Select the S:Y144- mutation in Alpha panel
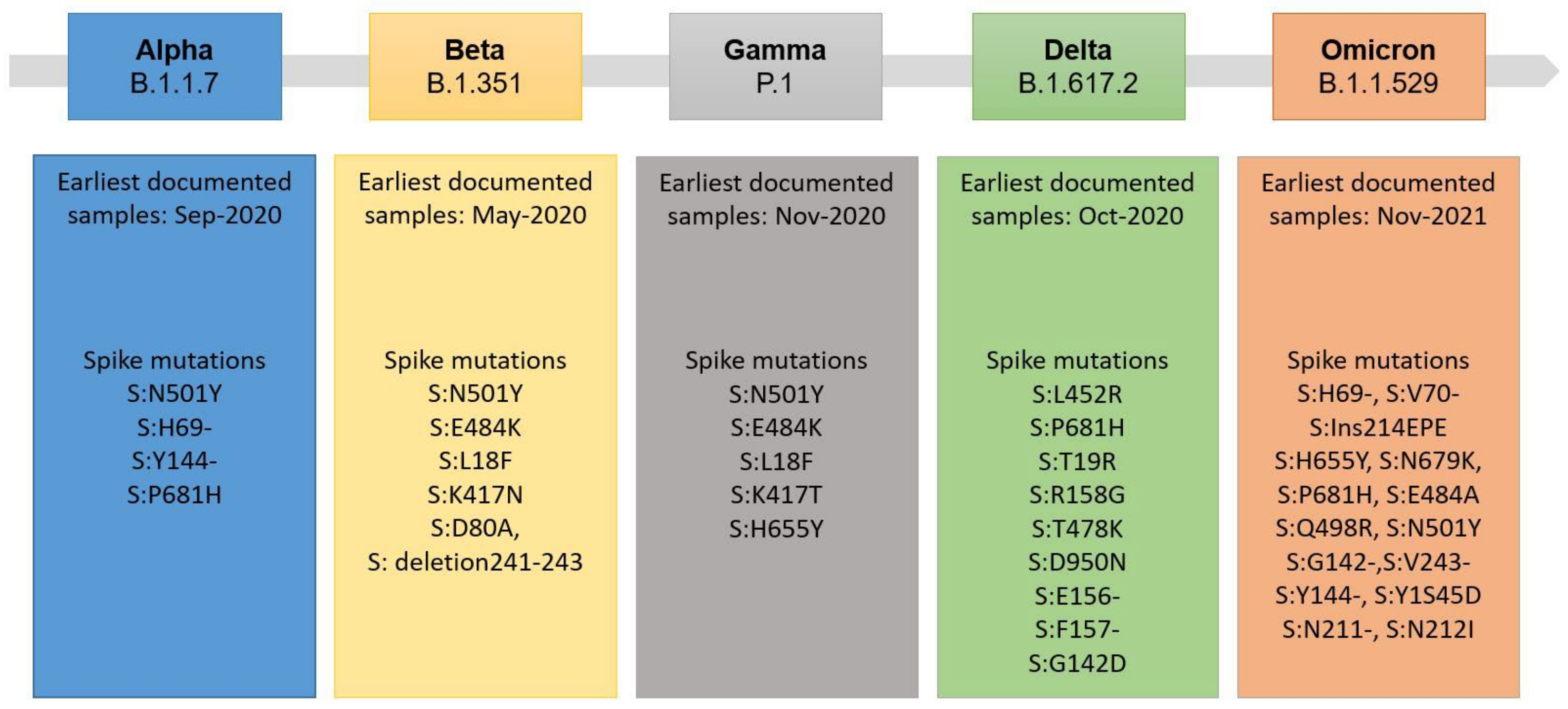 [x=174, y=461]
